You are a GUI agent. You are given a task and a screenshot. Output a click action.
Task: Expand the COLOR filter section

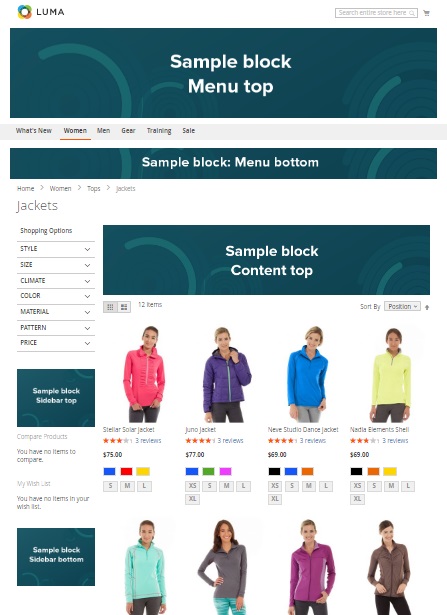coord(56,296)
